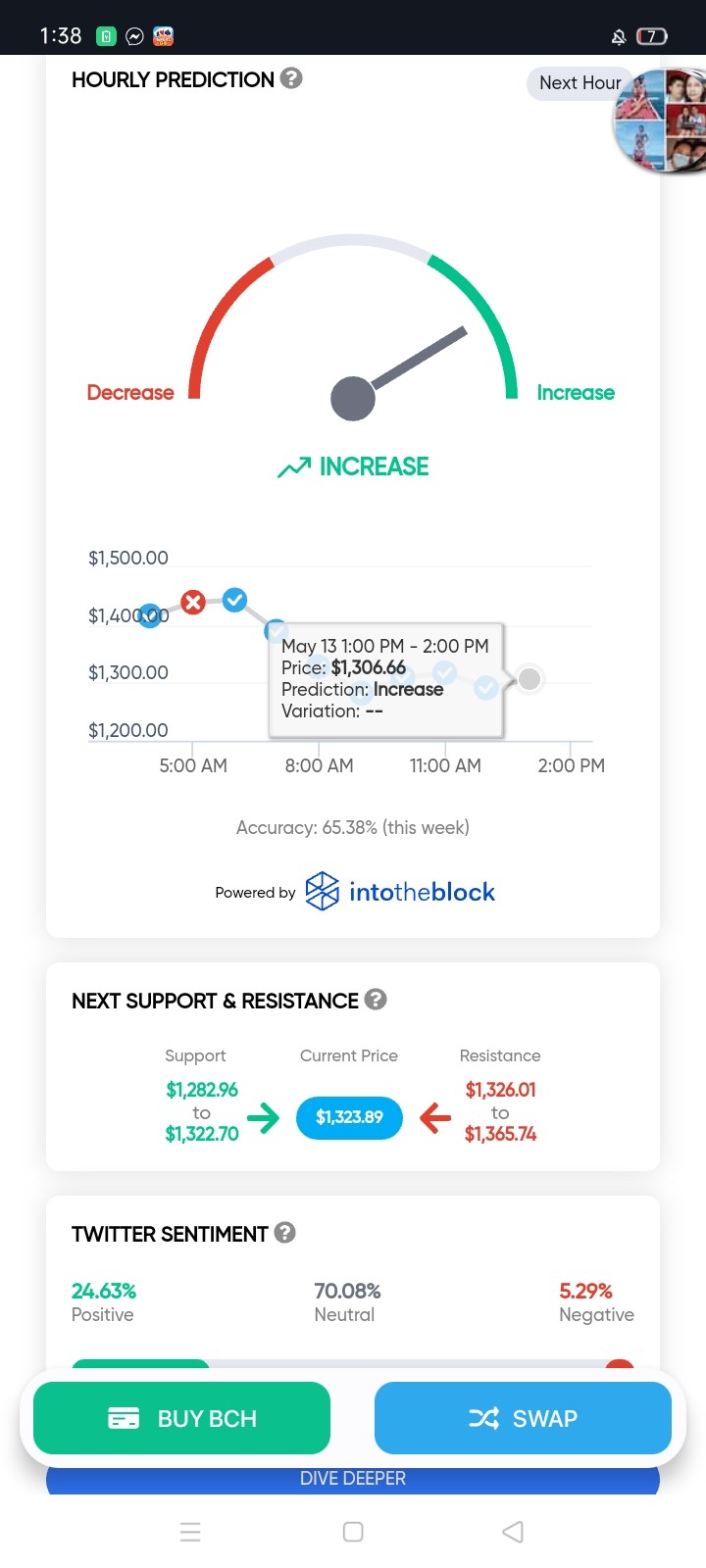Tap the Android home square button
Screen dimensions: 706x1568
(353, 1532)
